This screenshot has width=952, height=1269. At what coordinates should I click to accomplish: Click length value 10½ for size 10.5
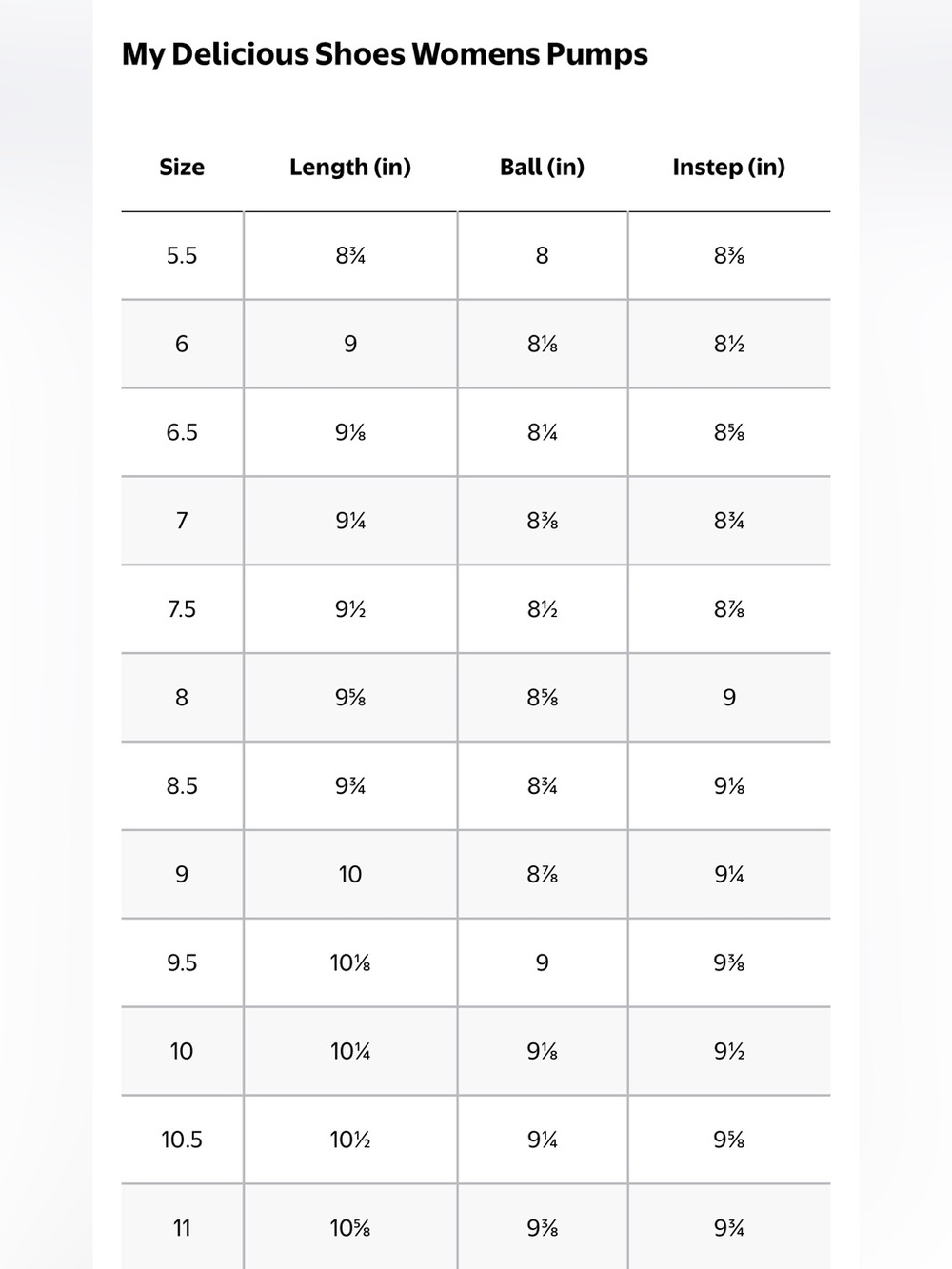coord(350,1140)
